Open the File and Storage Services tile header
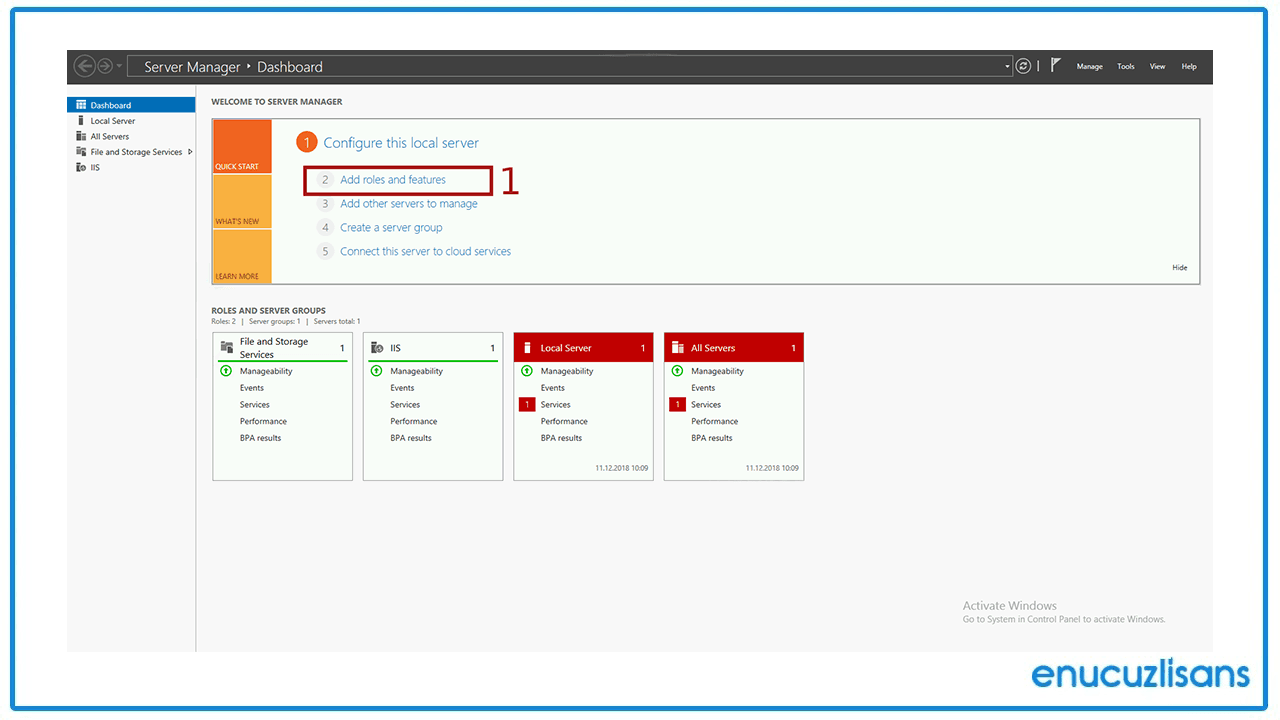Screen dimensions: 1280x720 click(283, 347)
